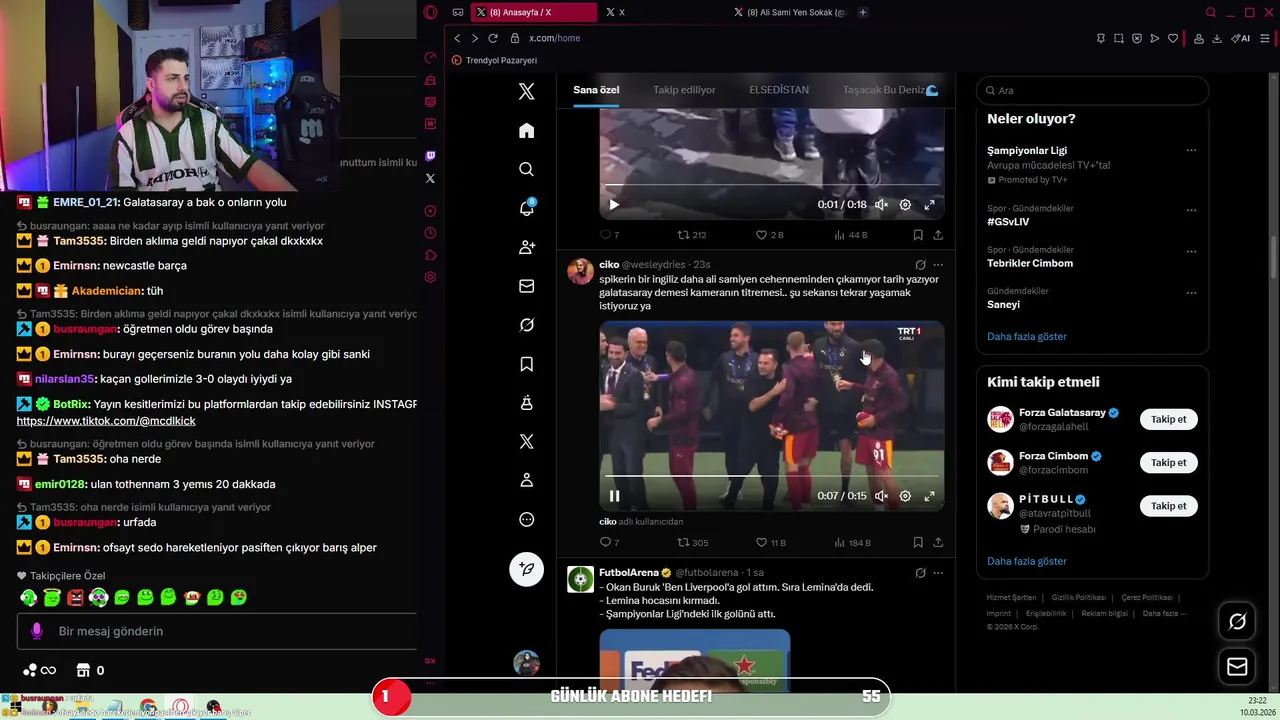Click the compose post feather button
The height and width of the screenshot is (720, 1280).
[x=527, y=569]
